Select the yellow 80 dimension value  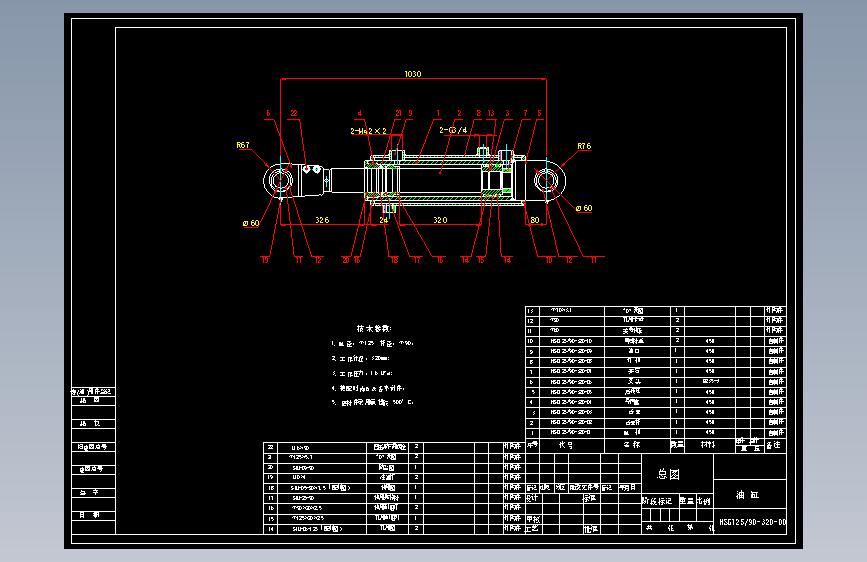click(x=535, y=220)
